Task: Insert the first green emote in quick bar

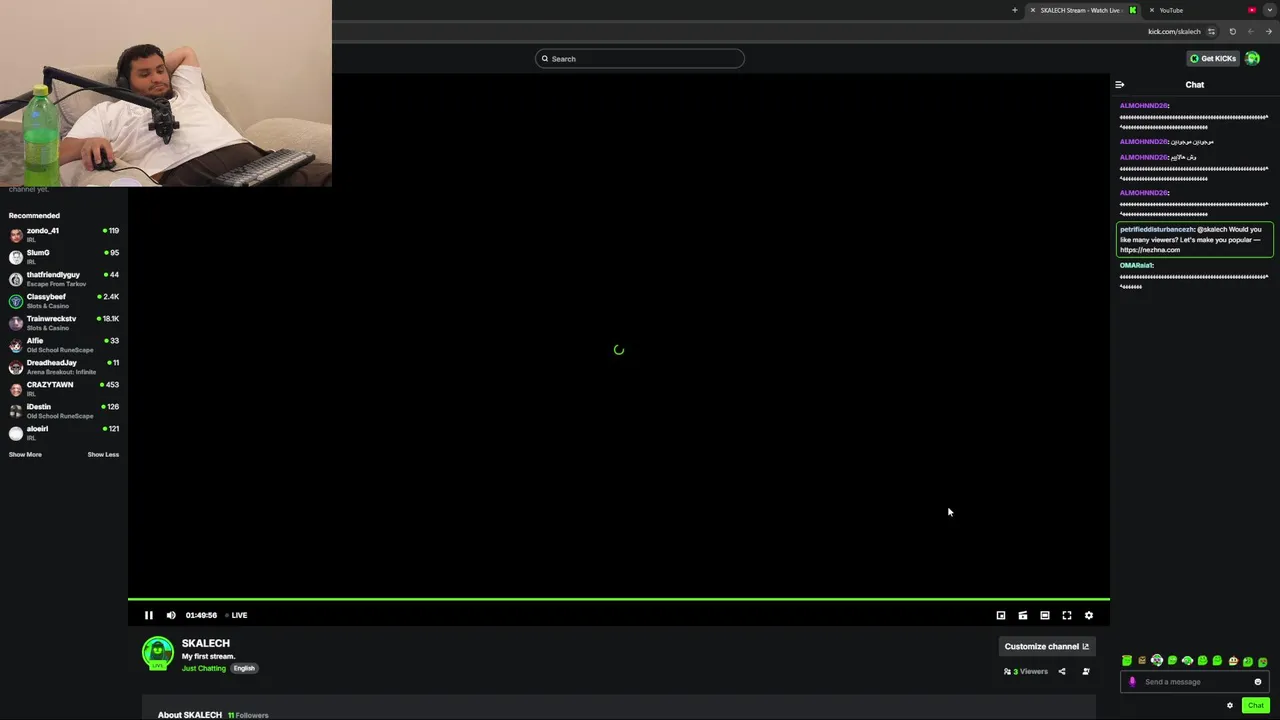Action: click(1127, 661)
